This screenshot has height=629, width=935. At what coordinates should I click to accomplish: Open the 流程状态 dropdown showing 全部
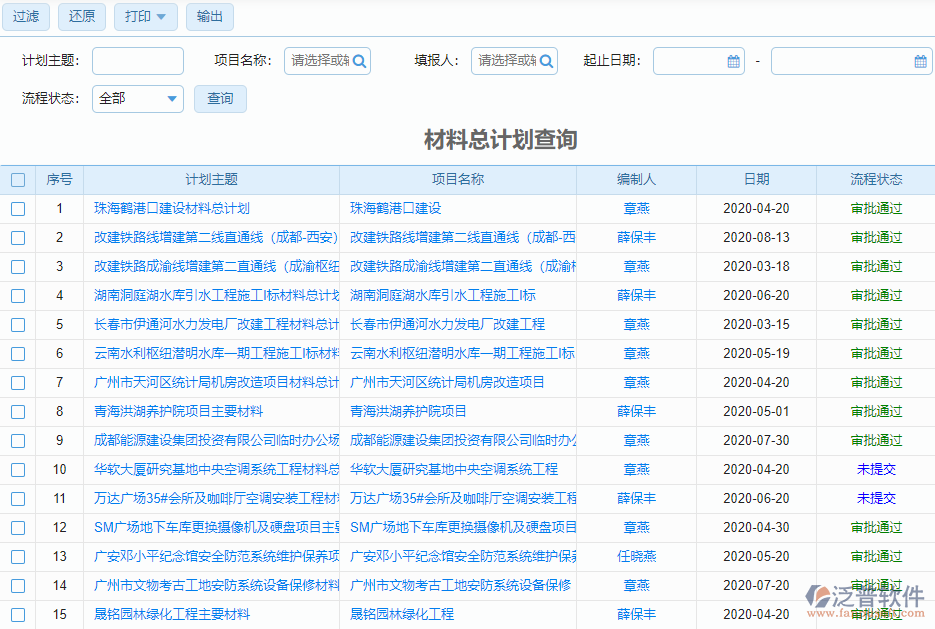pyautogui.click(x=137, y=99)
